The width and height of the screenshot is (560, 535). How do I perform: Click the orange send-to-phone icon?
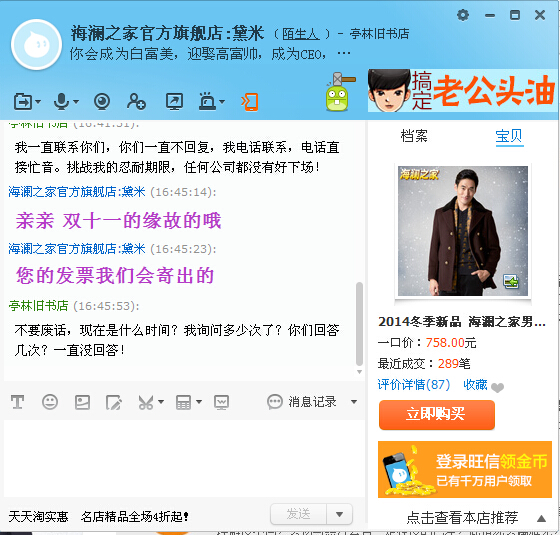pos(250,102)
